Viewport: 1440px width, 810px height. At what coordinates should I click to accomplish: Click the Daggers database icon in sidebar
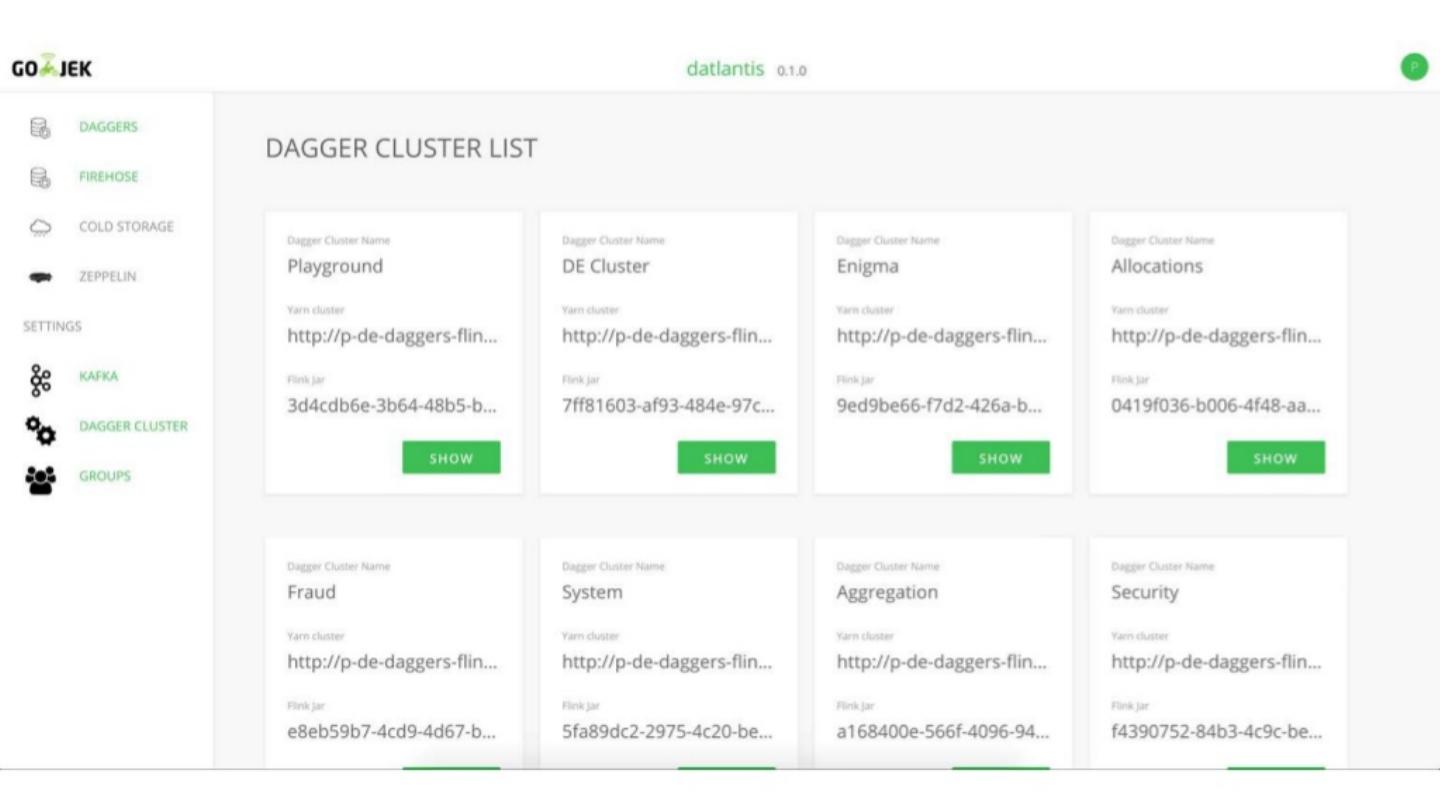40,127
